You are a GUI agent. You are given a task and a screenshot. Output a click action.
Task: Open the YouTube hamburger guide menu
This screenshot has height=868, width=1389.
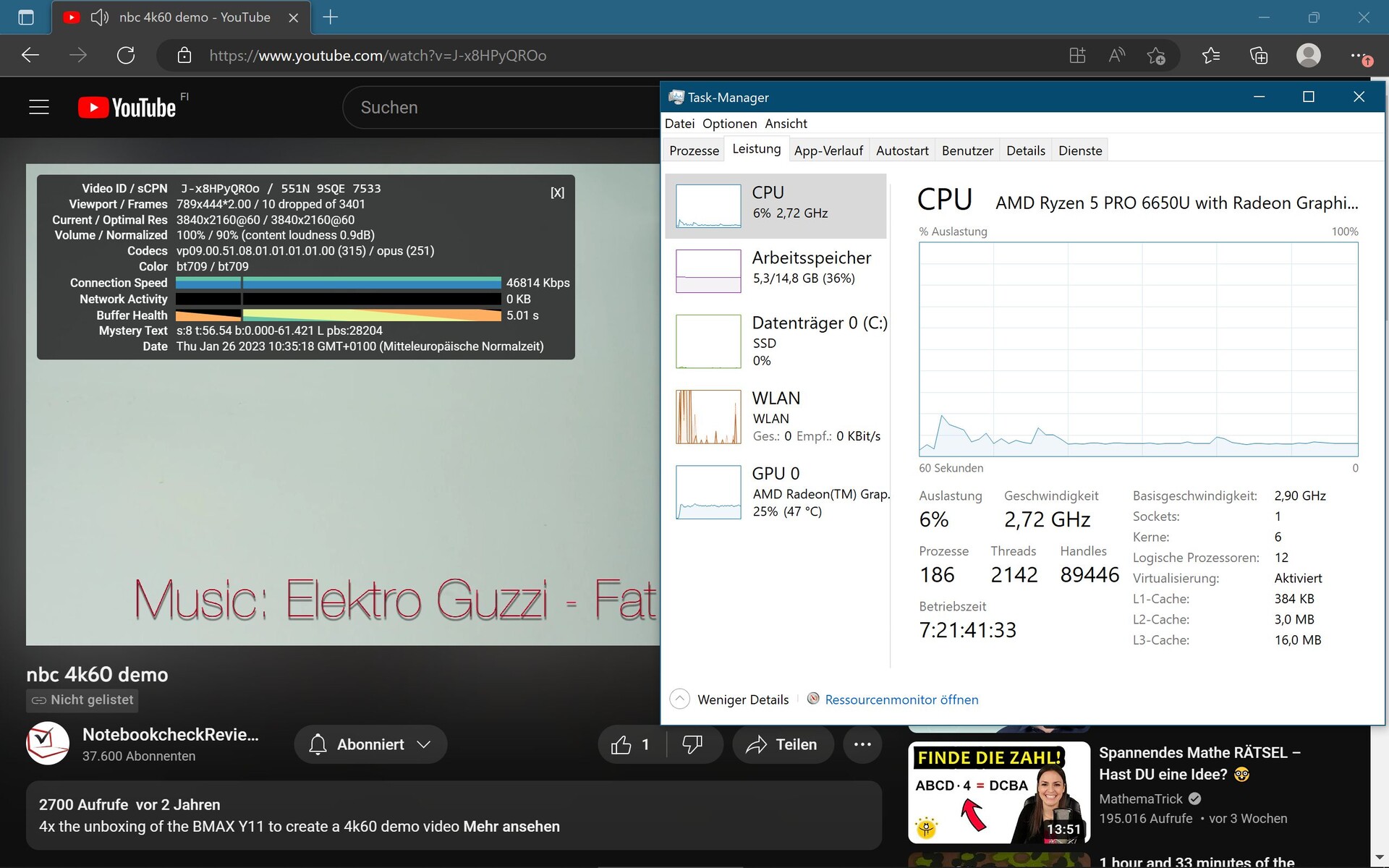(x=39, y=107)
